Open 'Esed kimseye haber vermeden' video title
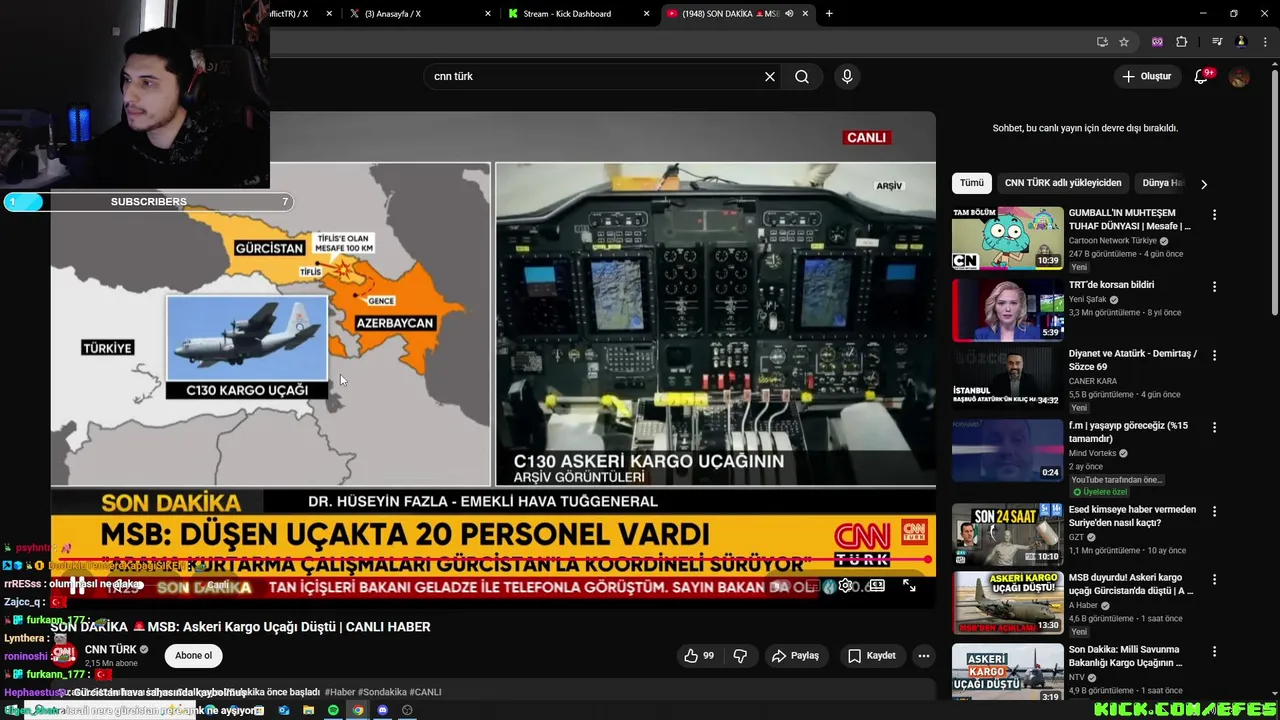1280x720 pixels. [x=1132, y=516]
